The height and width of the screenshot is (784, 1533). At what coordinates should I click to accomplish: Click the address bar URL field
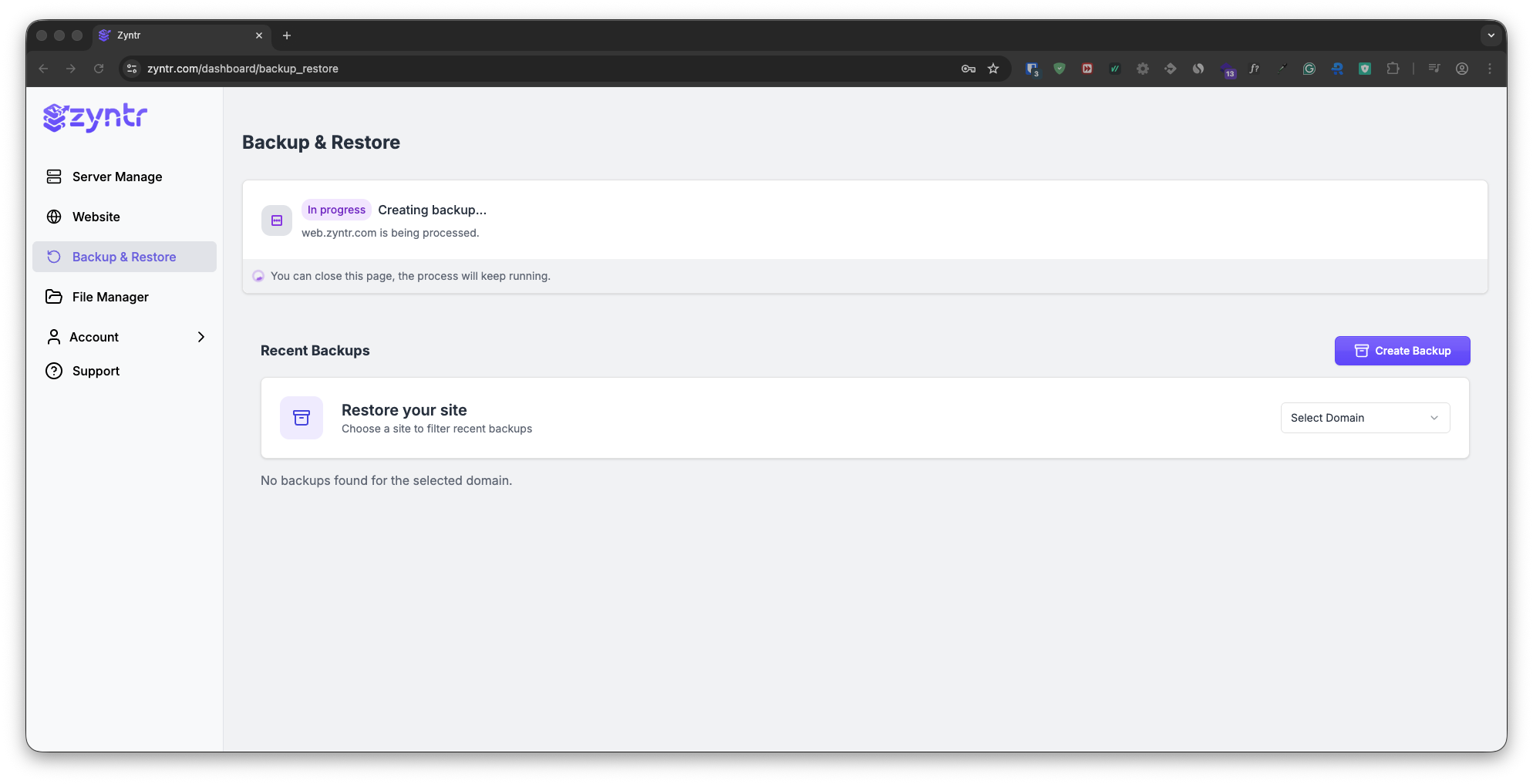pyautogui.click(x=242, y=69)
